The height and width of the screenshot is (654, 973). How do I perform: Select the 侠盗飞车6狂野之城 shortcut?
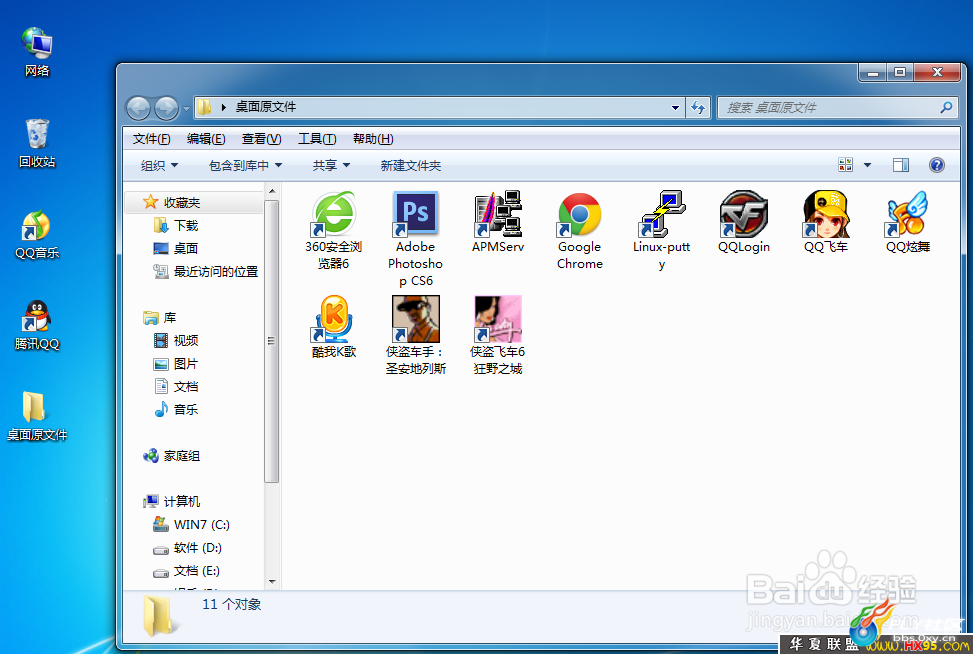(498, 336)
